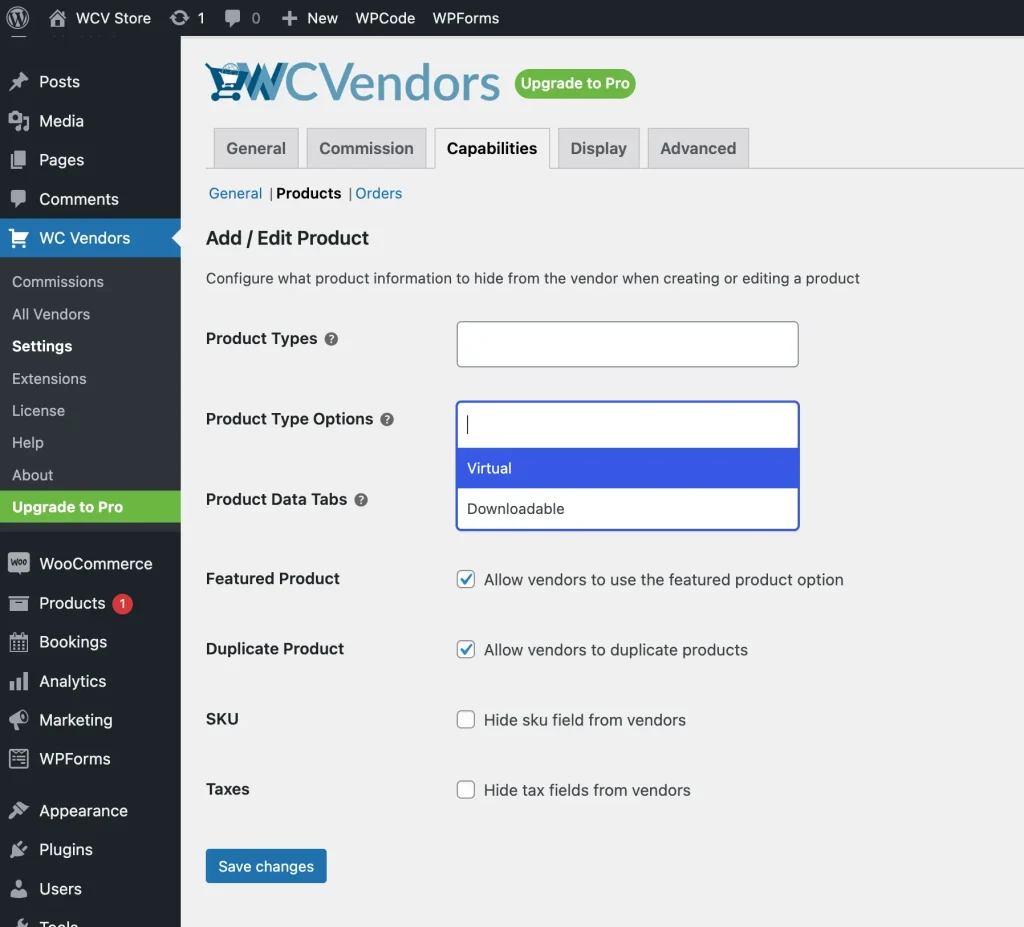1024x927 pixels.
Task: Open License in the sidebar submenu
Action: pyautogui.click(x=39, y=411)
